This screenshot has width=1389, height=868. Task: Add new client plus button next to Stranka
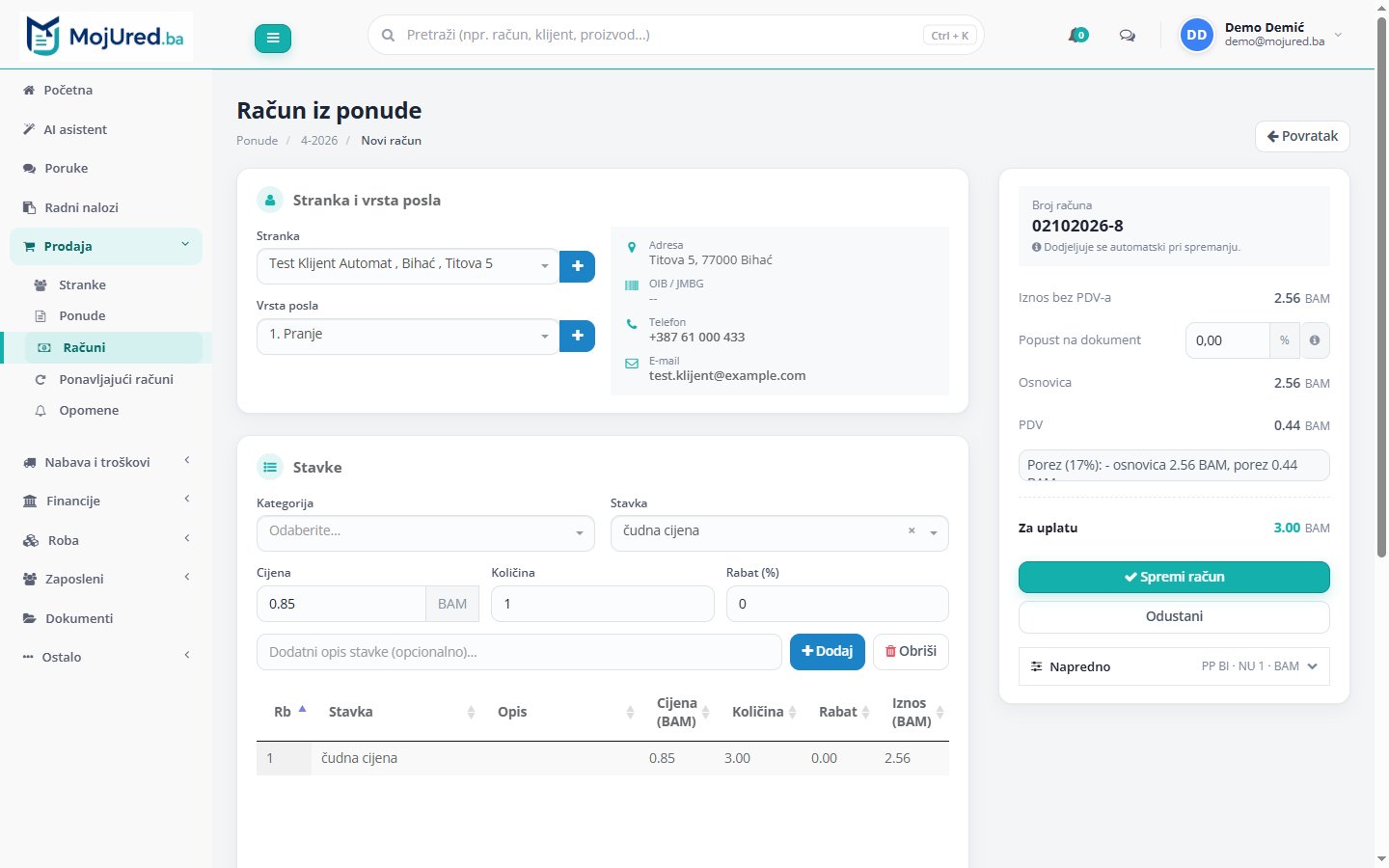pos(577,266)
